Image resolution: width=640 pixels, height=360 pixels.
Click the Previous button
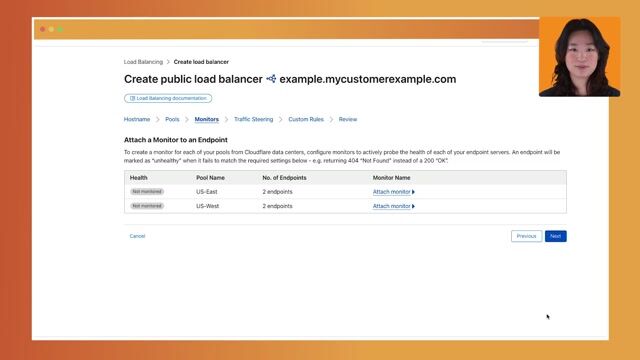(x=527, y=236)
